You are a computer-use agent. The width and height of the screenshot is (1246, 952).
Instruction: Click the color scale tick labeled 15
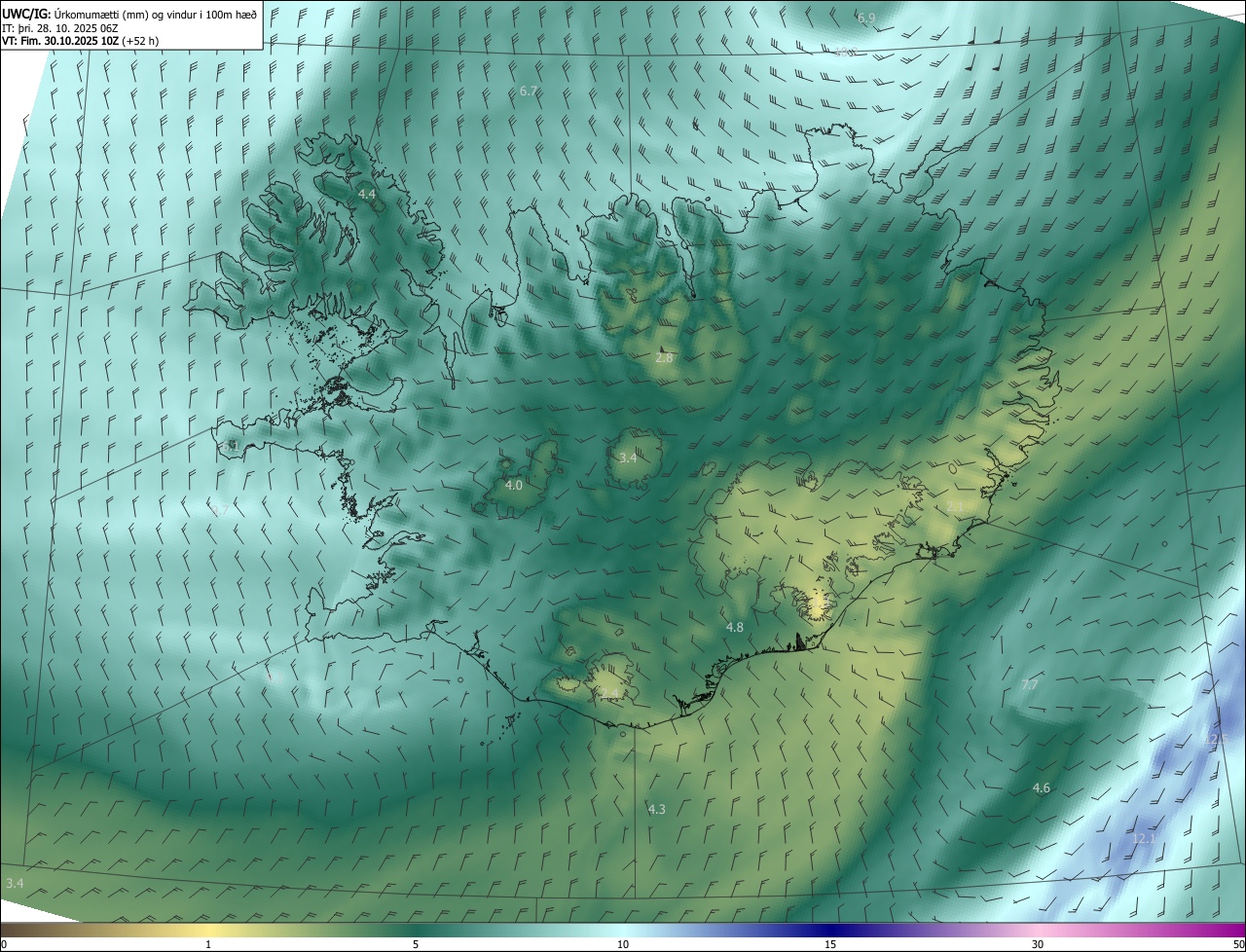830,945
